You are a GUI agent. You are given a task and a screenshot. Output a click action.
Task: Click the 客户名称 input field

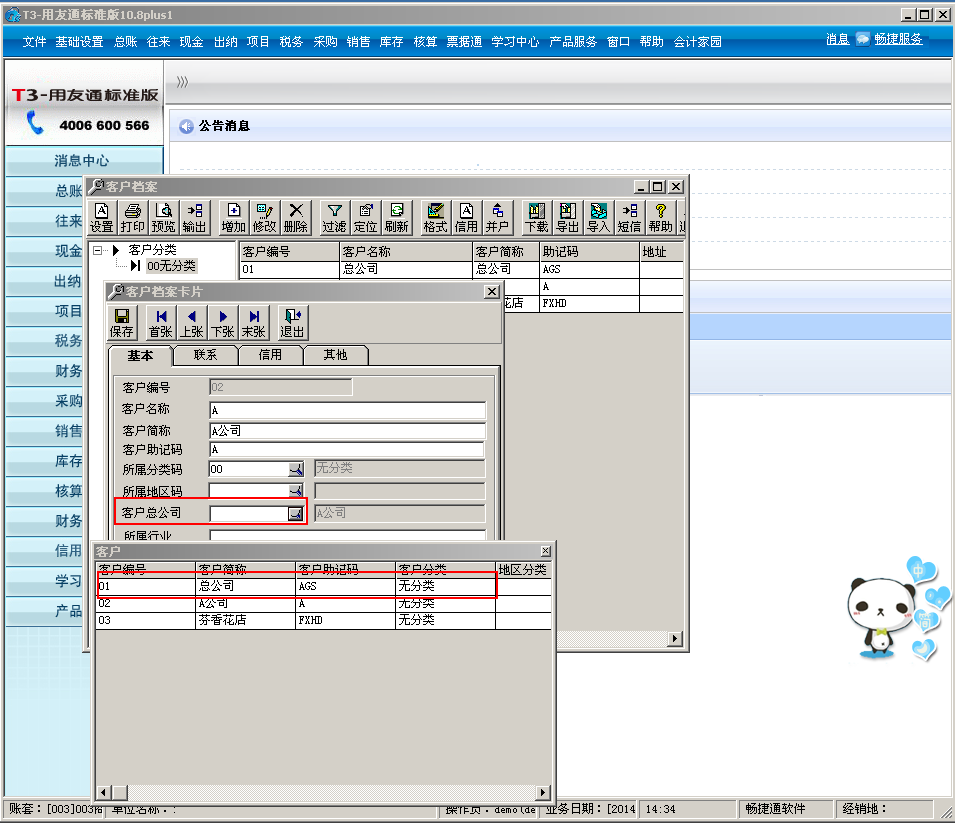[x=347, y=410]
